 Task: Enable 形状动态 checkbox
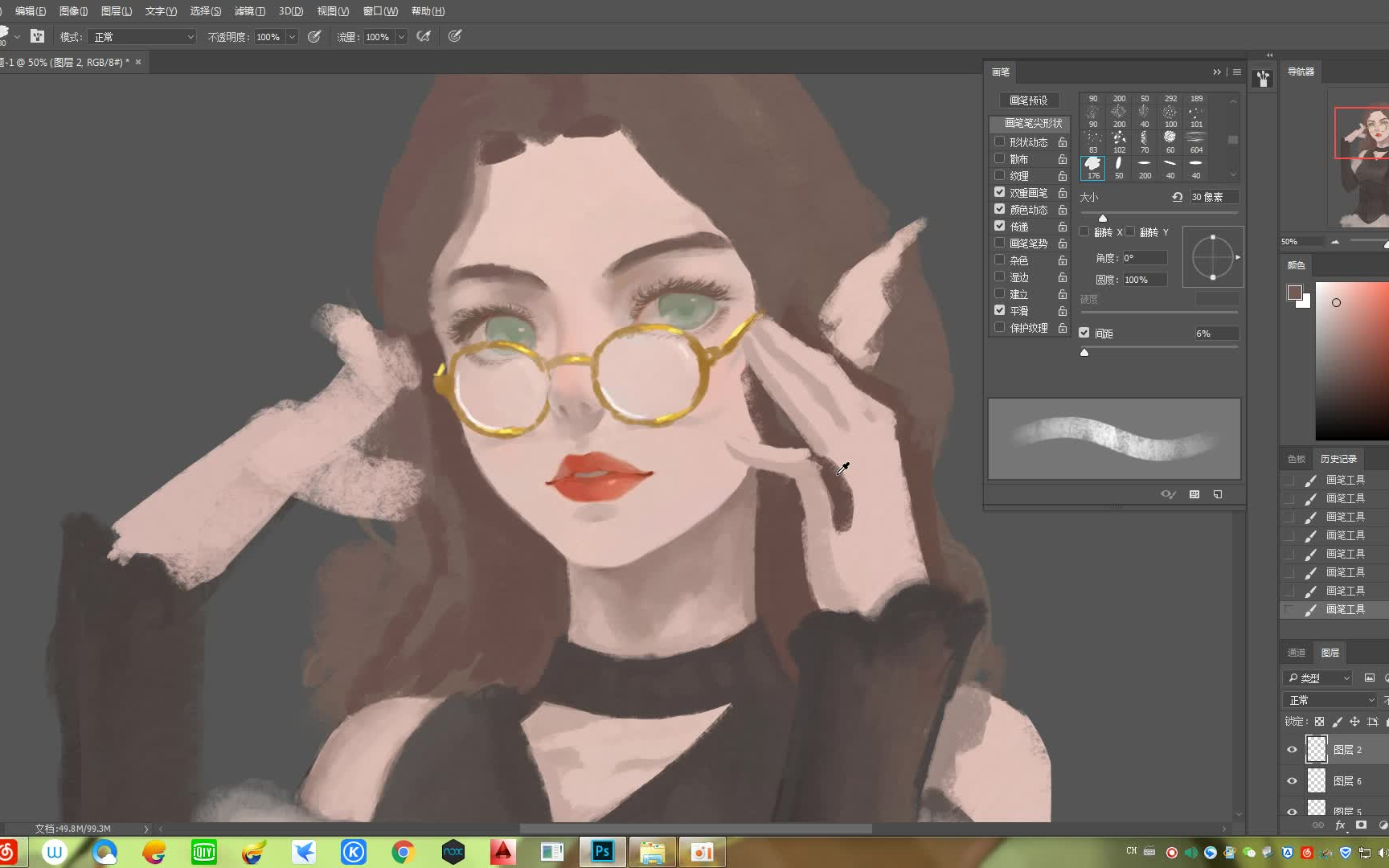coord(999,141)
